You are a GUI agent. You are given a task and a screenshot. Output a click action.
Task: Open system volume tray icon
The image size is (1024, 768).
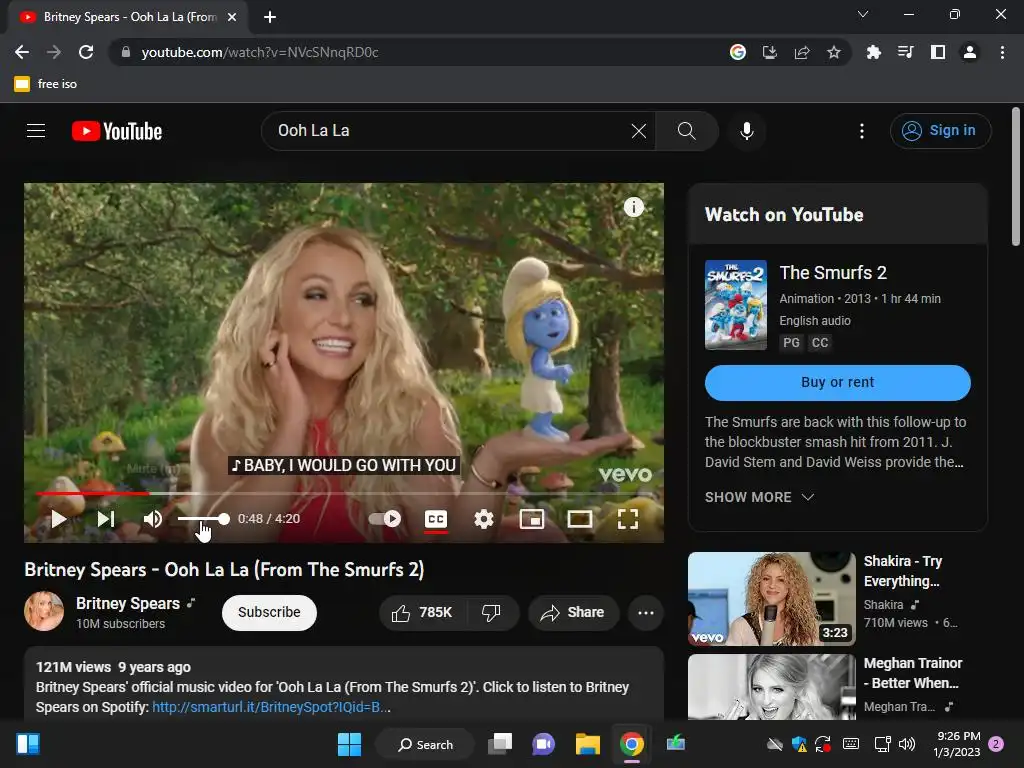(x=907, y=744)
